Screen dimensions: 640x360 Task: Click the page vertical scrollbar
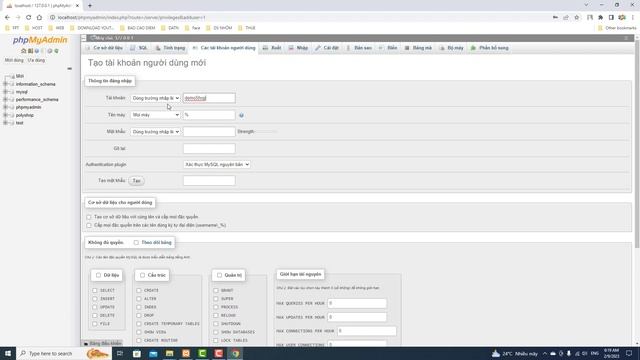[637, 143]
